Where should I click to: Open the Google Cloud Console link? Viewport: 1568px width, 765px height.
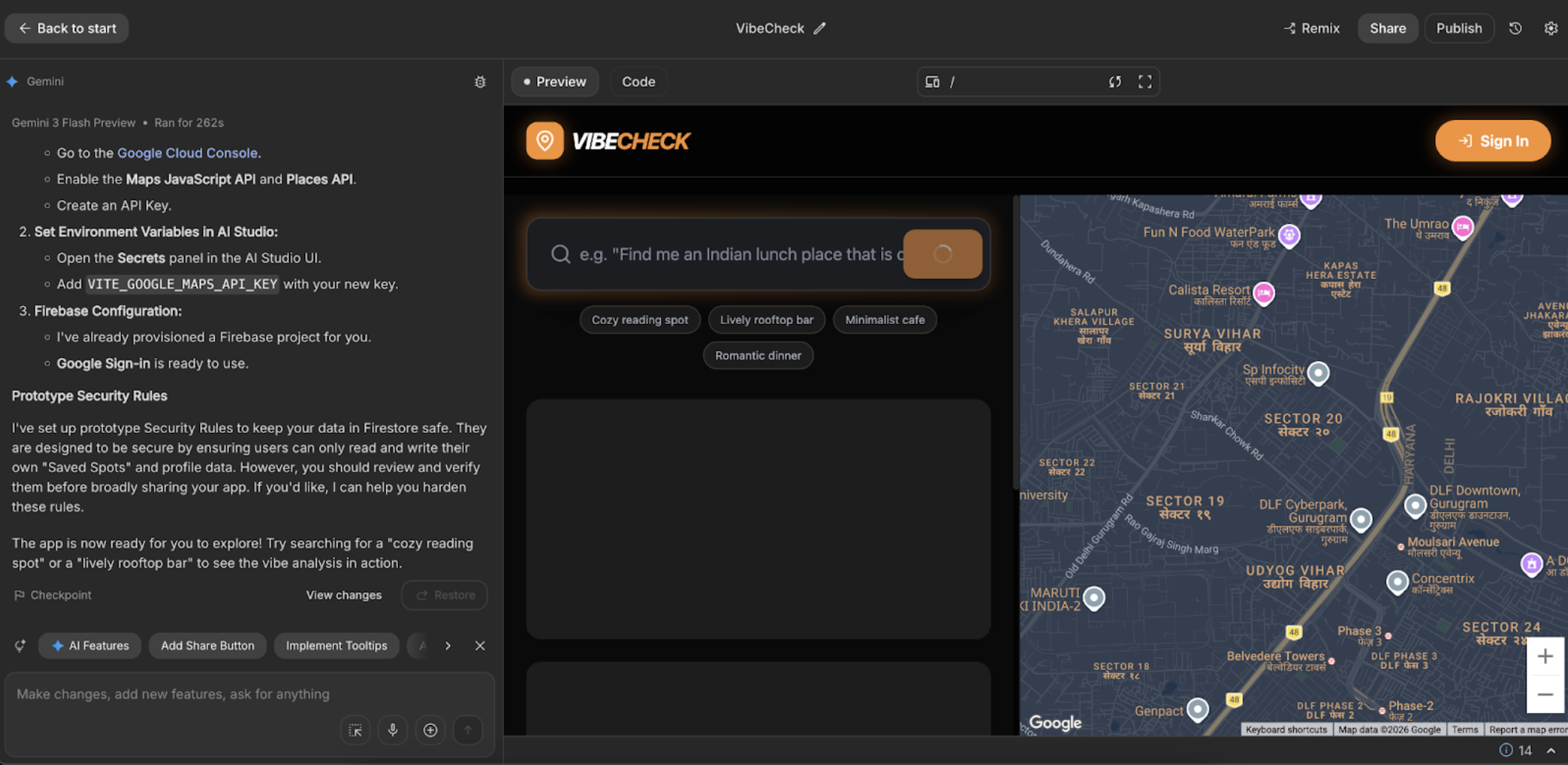coord(187,153)
